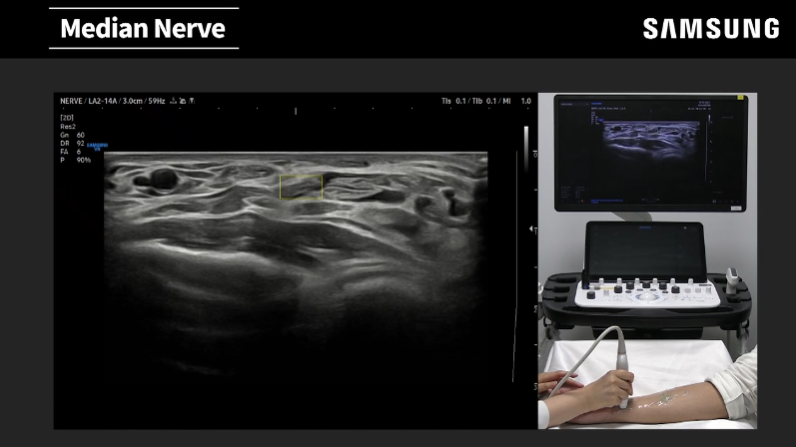Click the Median Nerve title heading

[143, 28]
